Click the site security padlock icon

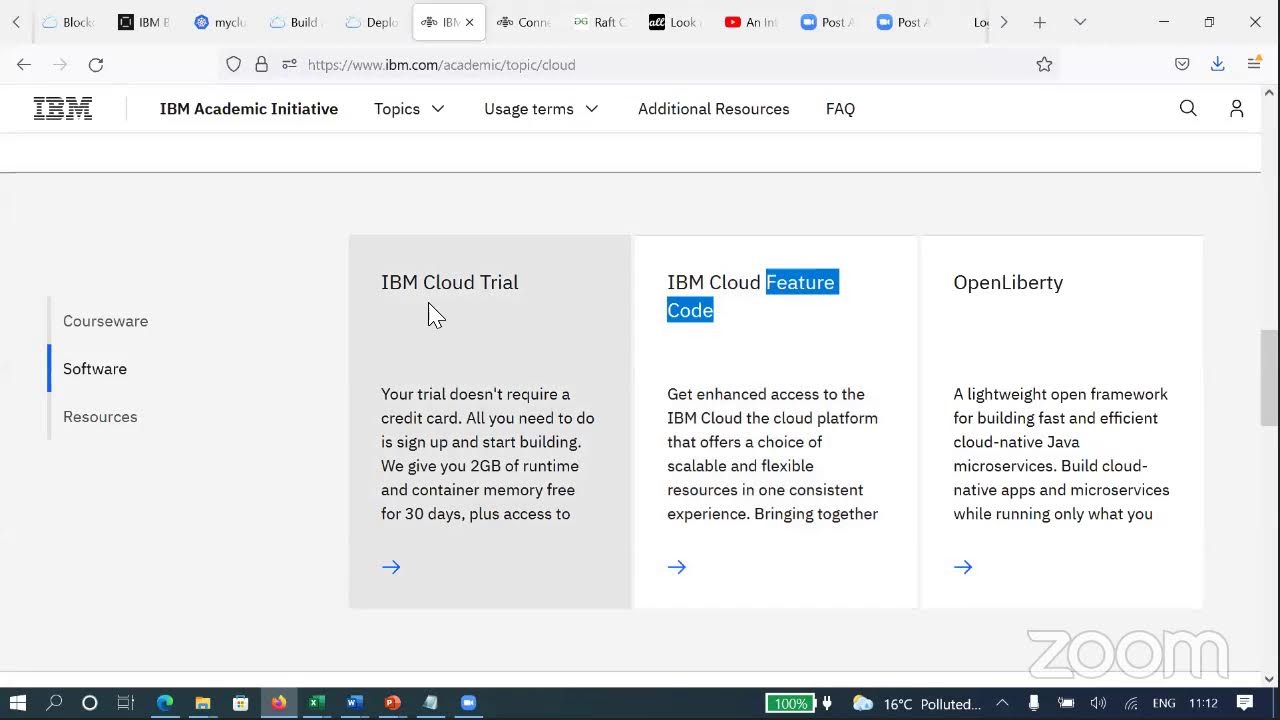point(261,64)
